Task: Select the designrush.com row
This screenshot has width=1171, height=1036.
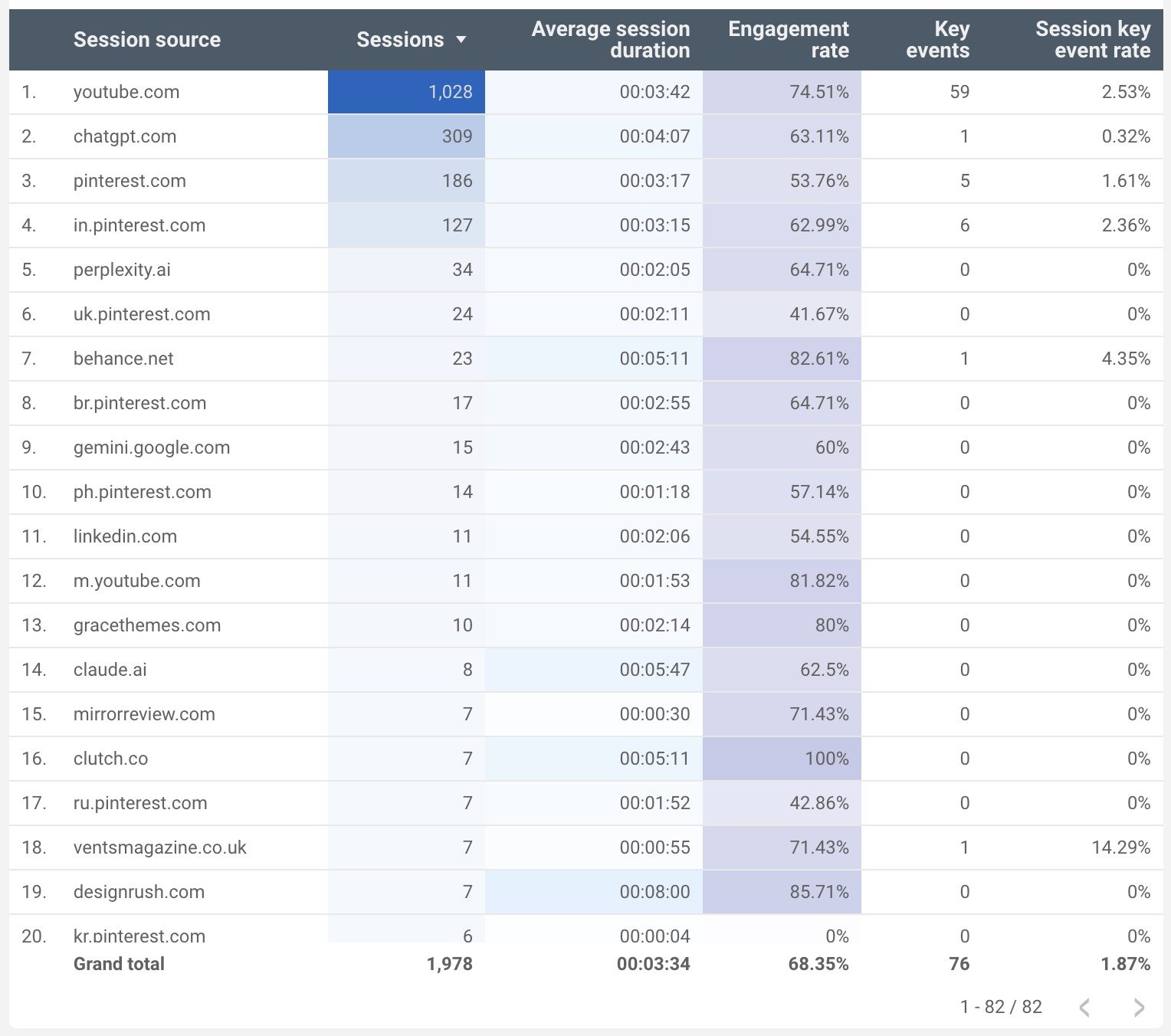Action: click(x=139, y=892)
